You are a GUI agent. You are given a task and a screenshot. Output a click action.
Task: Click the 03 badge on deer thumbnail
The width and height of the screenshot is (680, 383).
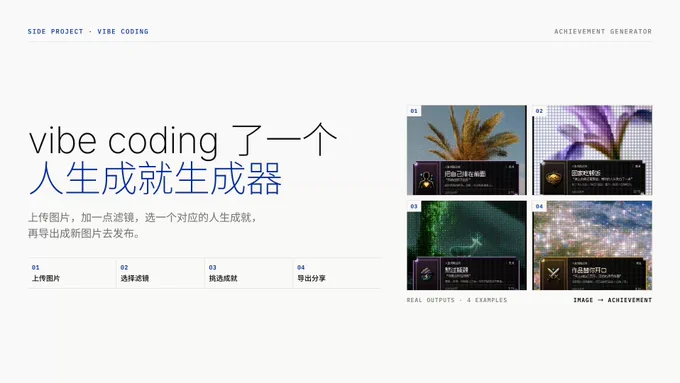pyautogui.click(x=414, y=206)
